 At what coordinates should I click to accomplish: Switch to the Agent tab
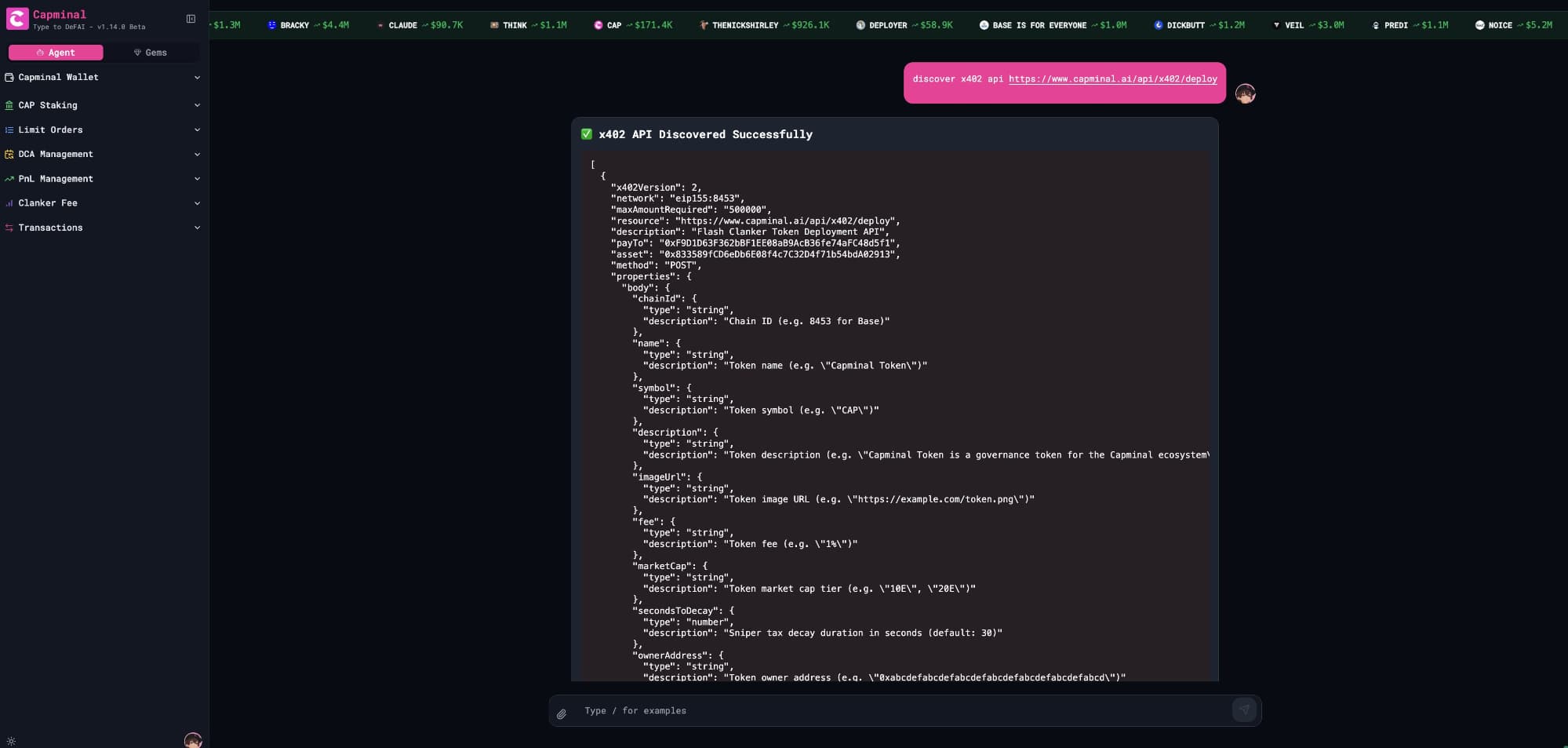pos(56,53)
